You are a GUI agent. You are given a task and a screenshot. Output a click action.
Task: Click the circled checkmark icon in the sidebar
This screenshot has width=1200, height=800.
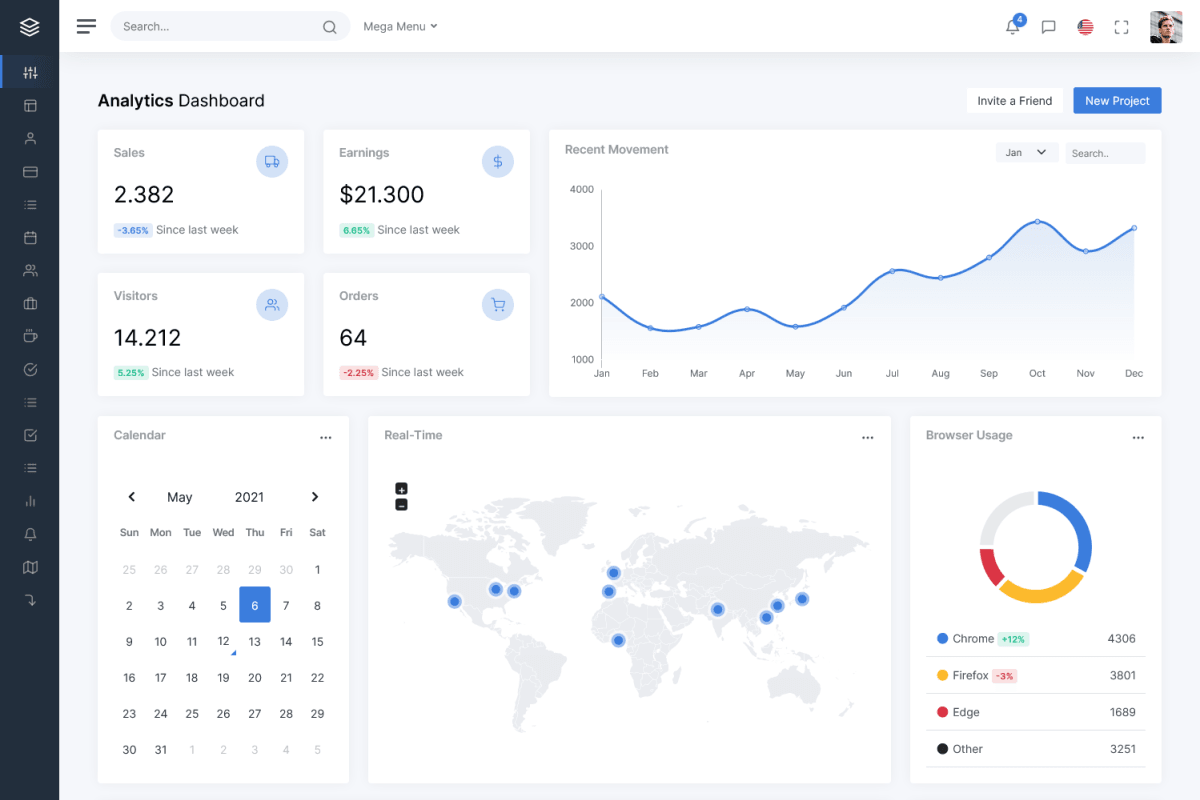(30, 369)
